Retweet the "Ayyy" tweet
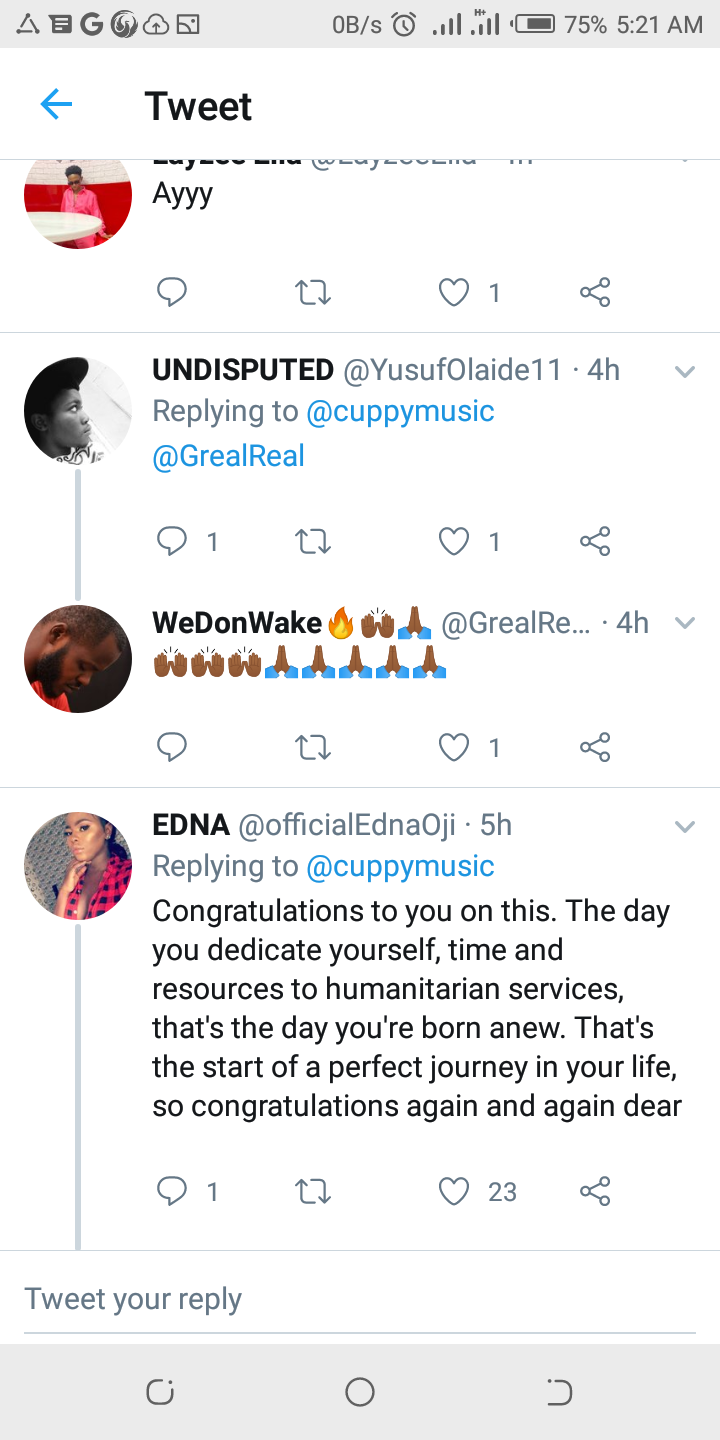This screenshot has height=1440, width=720. click(x=313, y=292)
